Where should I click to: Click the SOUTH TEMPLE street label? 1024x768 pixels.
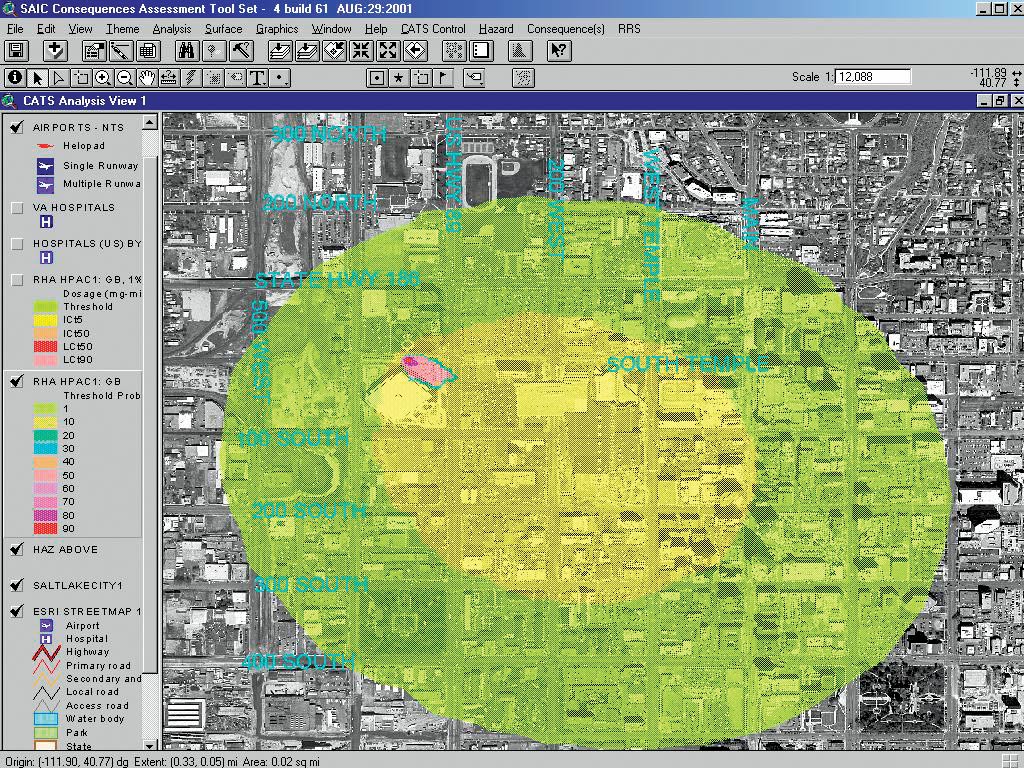[x=687, y=364]
